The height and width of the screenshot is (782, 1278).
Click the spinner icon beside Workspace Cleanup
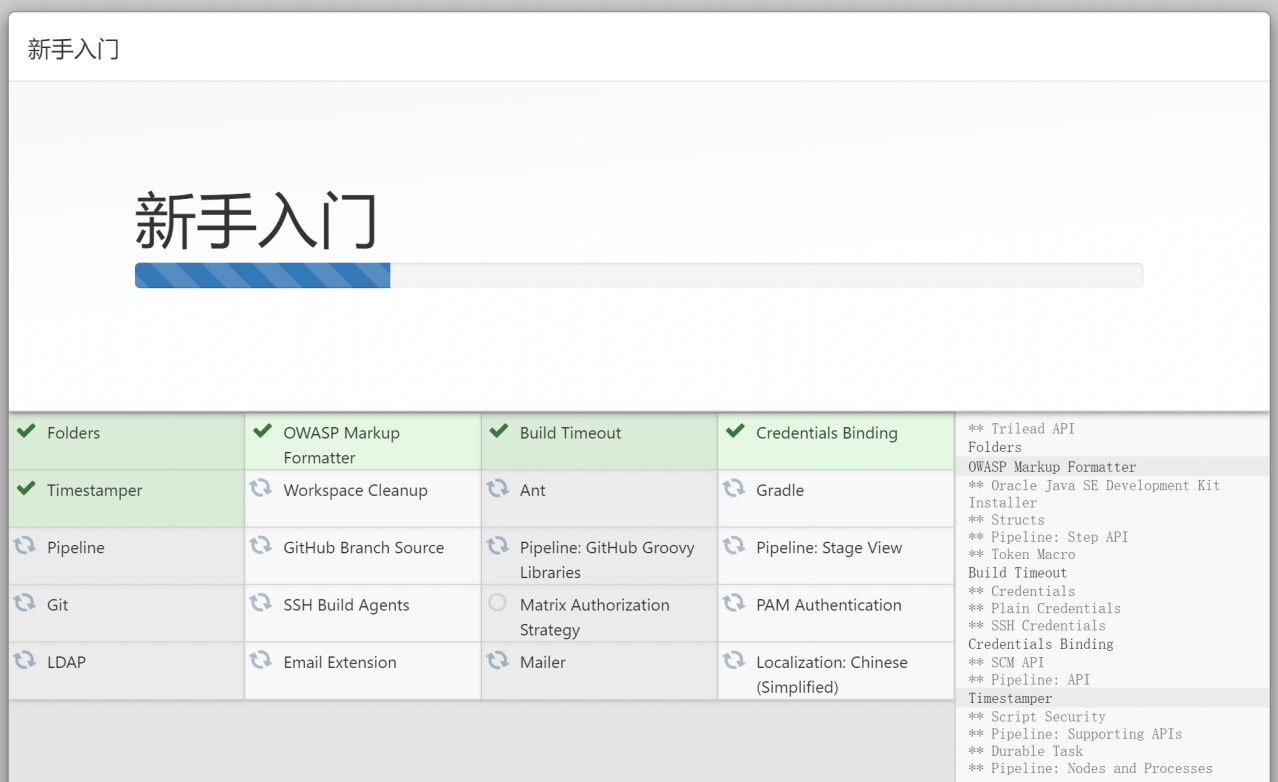tap(261, 488)
